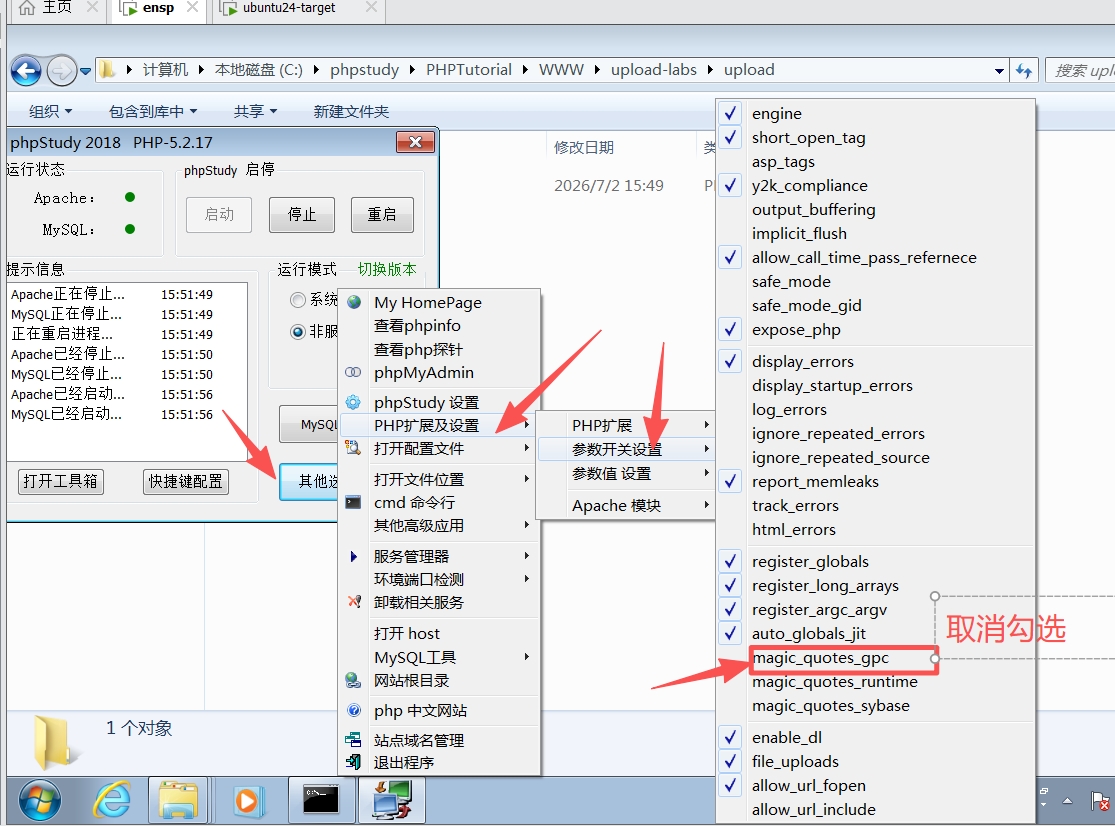Click the 网站根目录 globe icon
Image resolution: width=1115 pixels, height=826 pixels.
pos(353,680)
